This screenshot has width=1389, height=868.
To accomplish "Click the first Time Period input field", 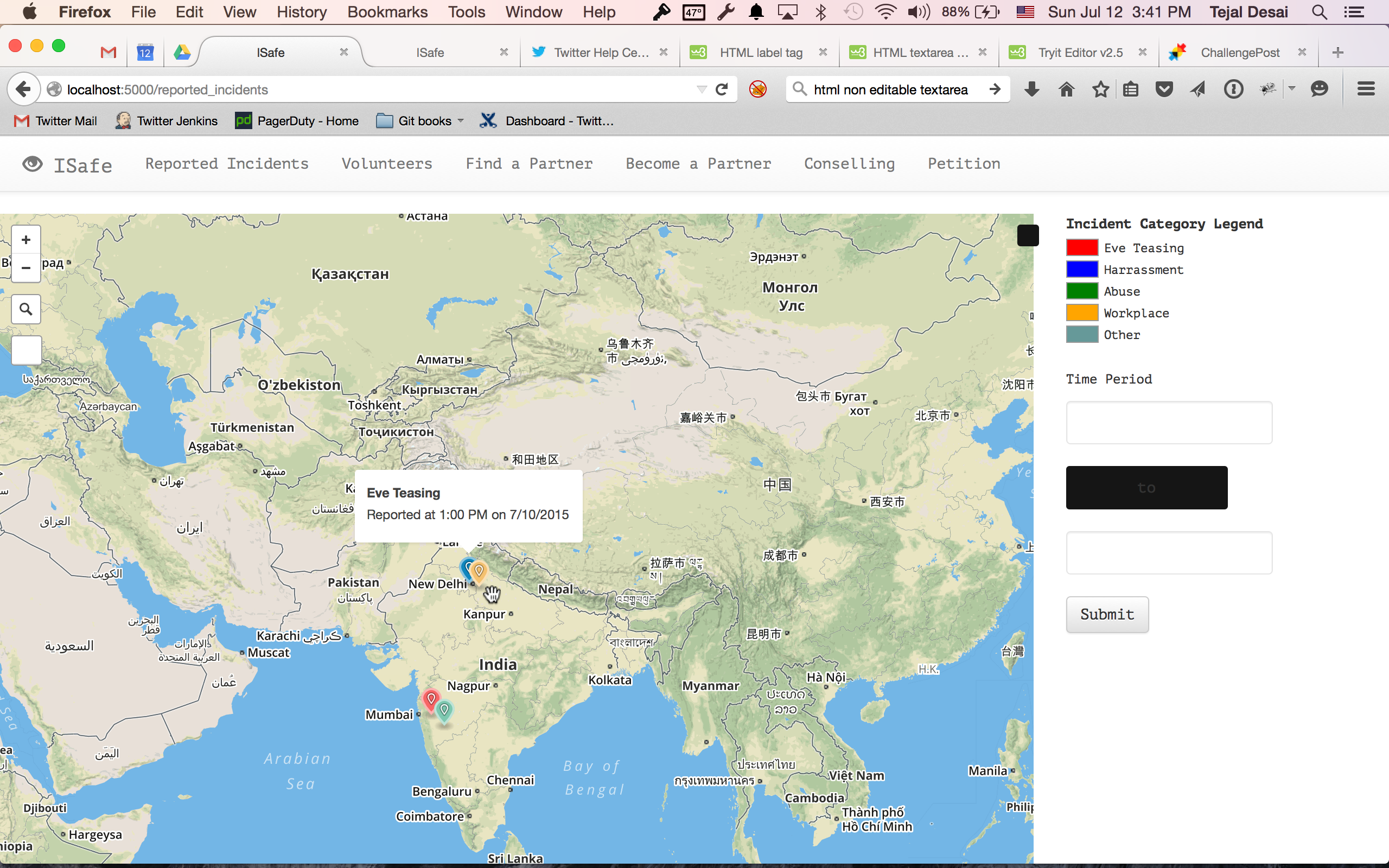I will pyautogui.click(x=1169, y=423).
